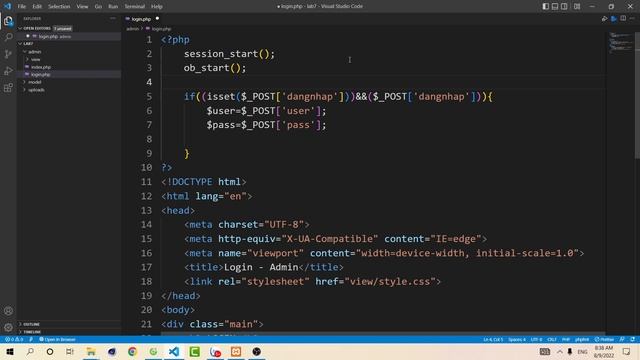Click the Spaces: 4 indentation setting
This screenshot has height=360, width=640.
(x=517, y=339)
